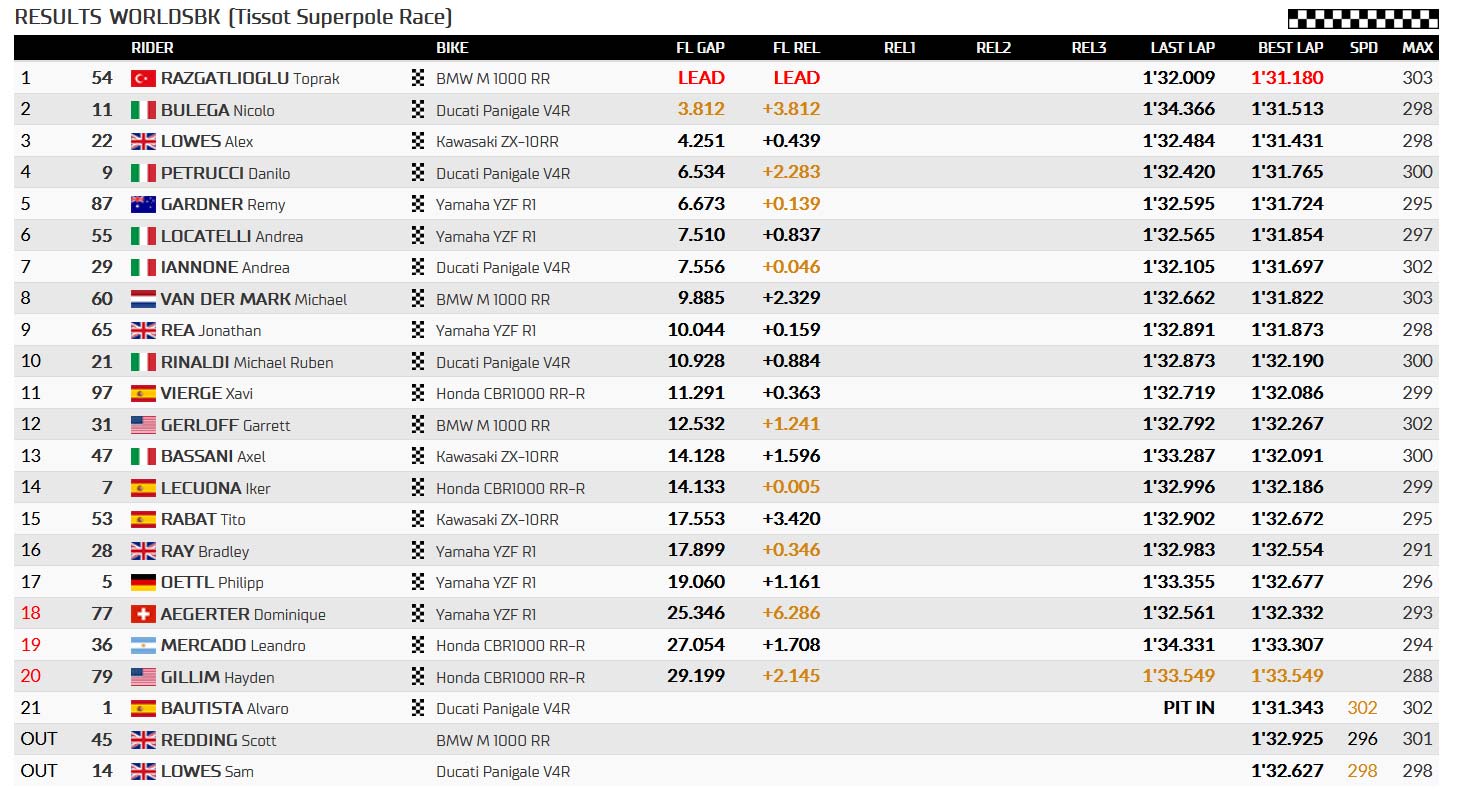Click the Australian flag beside Gardner
This screenshot has width=1459, height=789.
point(143,204)
